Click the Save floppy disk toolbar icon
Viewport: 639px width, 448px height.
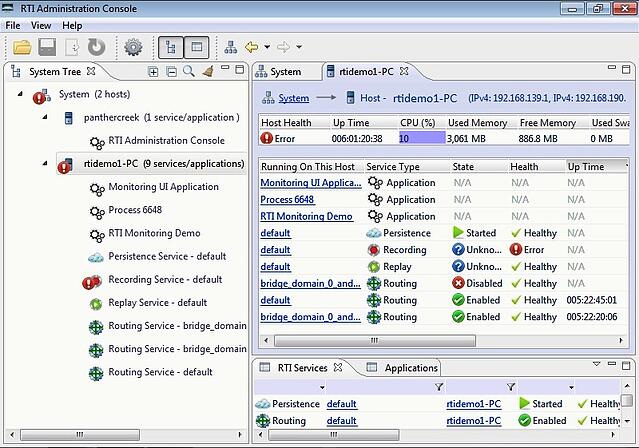click(47, 47)
